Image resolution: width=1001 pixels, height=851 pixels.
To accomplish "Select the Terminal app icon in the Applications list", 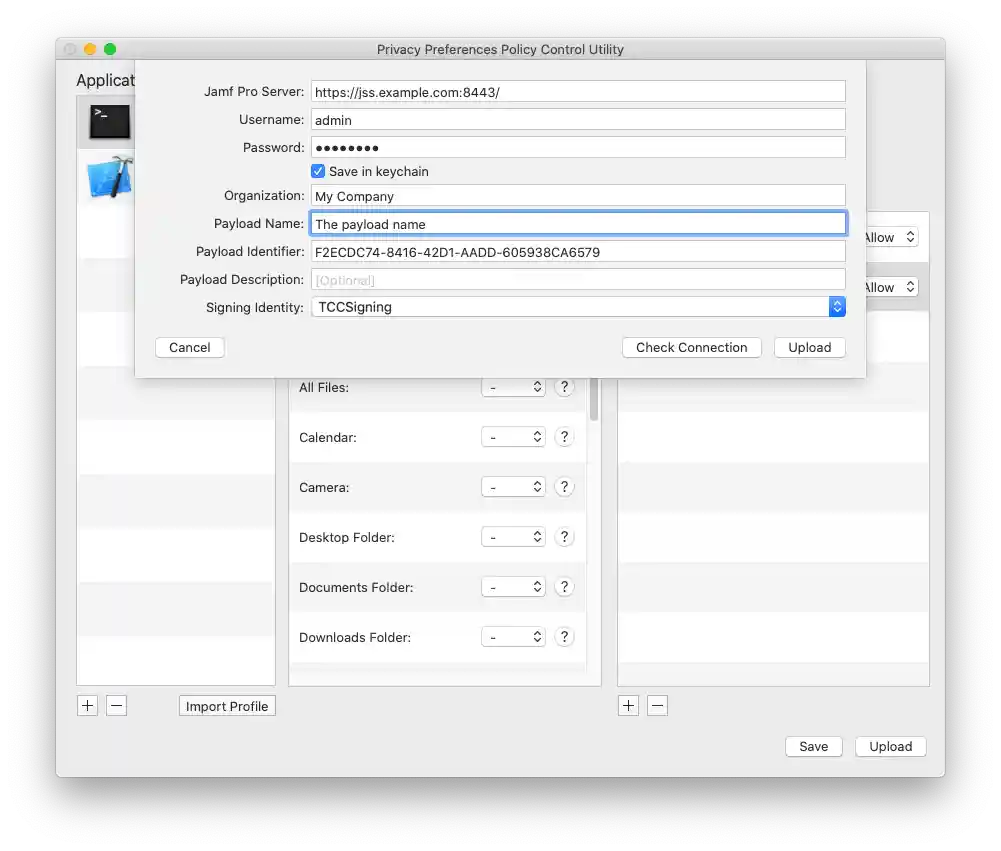I will (x=107, y=121).
